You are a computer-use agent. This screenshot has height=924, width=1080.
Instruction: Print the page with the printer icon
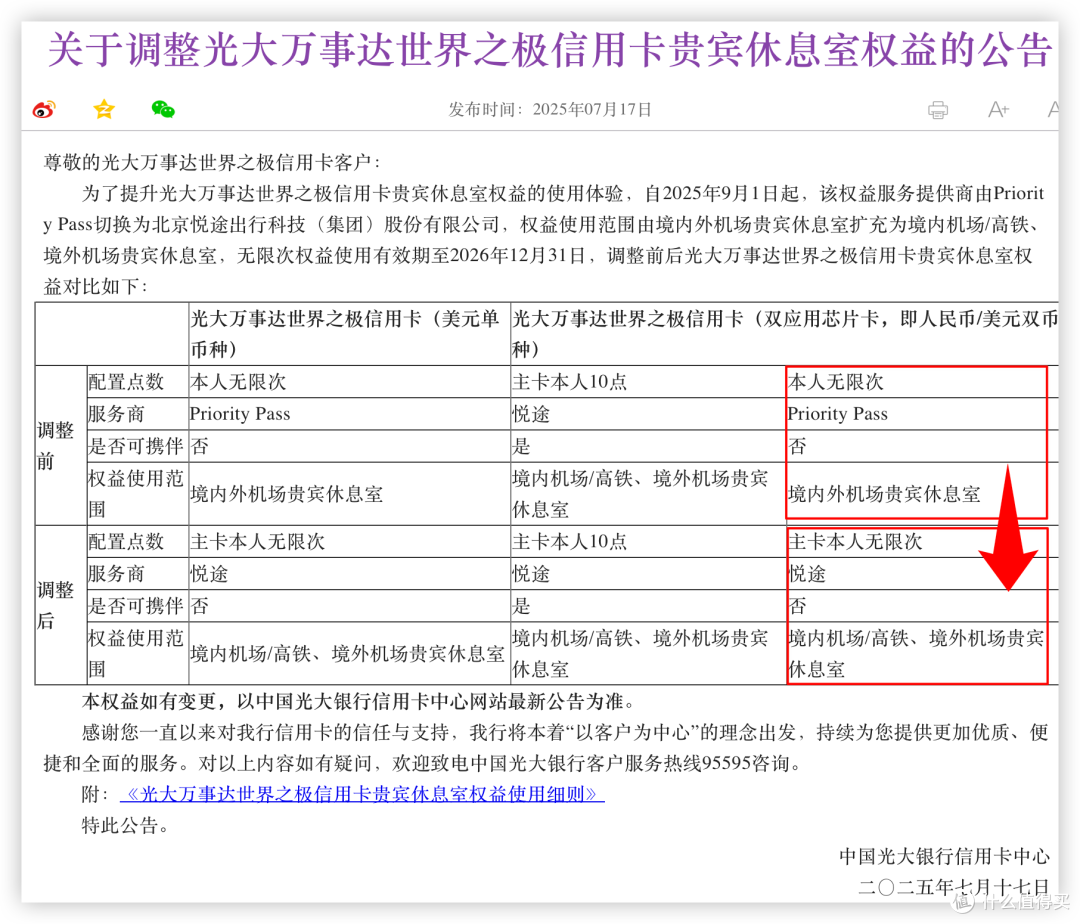coord(937,109)
